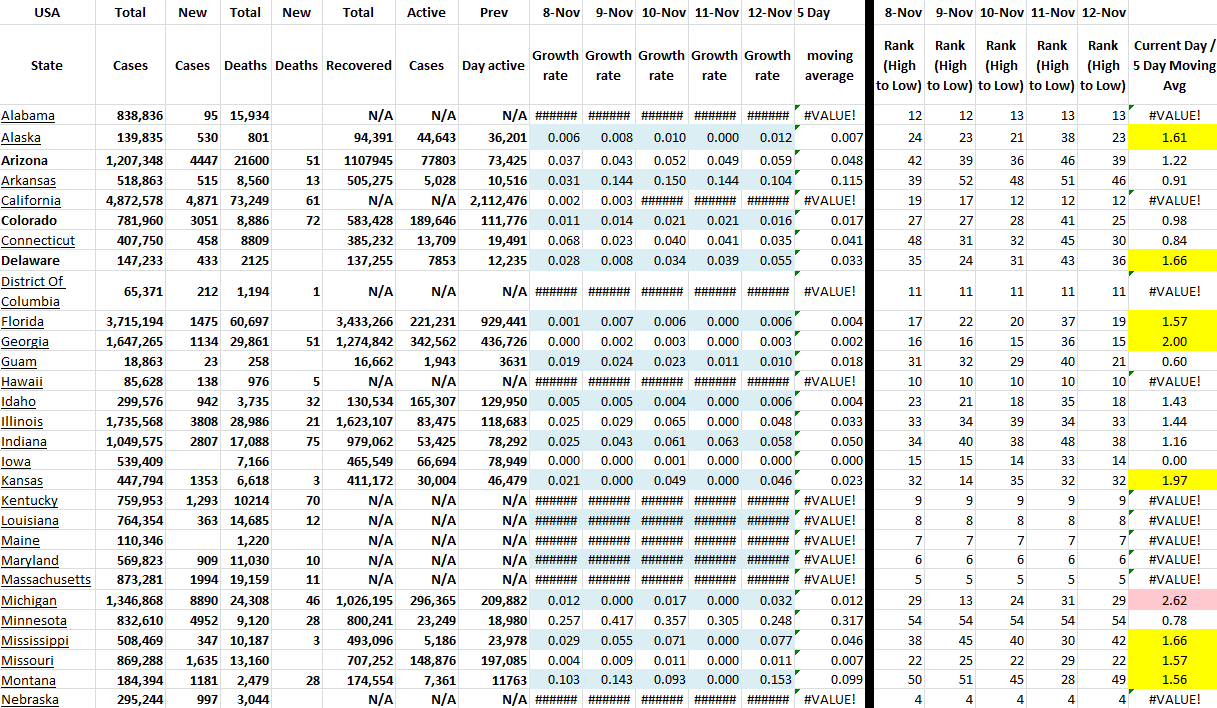1217x708 pixels.
Task: Select Colorado's active cases value 189,646
Action: [427, 221]
